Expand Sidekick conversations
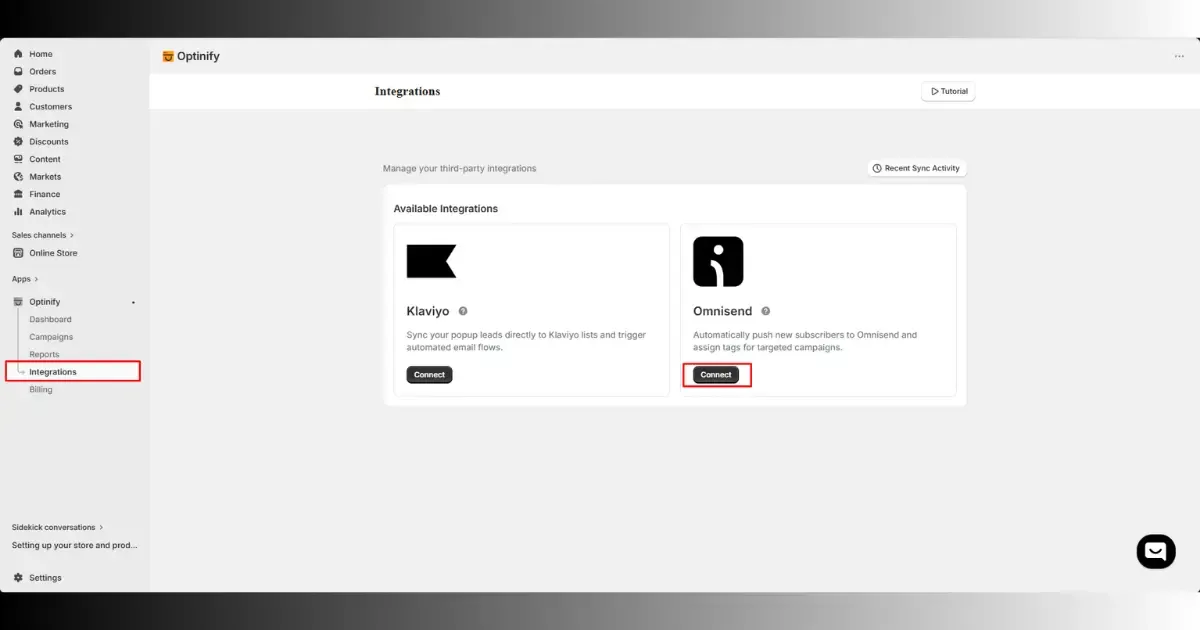Image resolution: width=1200 pixels, height=630 pixels. [x=58, y=527]
